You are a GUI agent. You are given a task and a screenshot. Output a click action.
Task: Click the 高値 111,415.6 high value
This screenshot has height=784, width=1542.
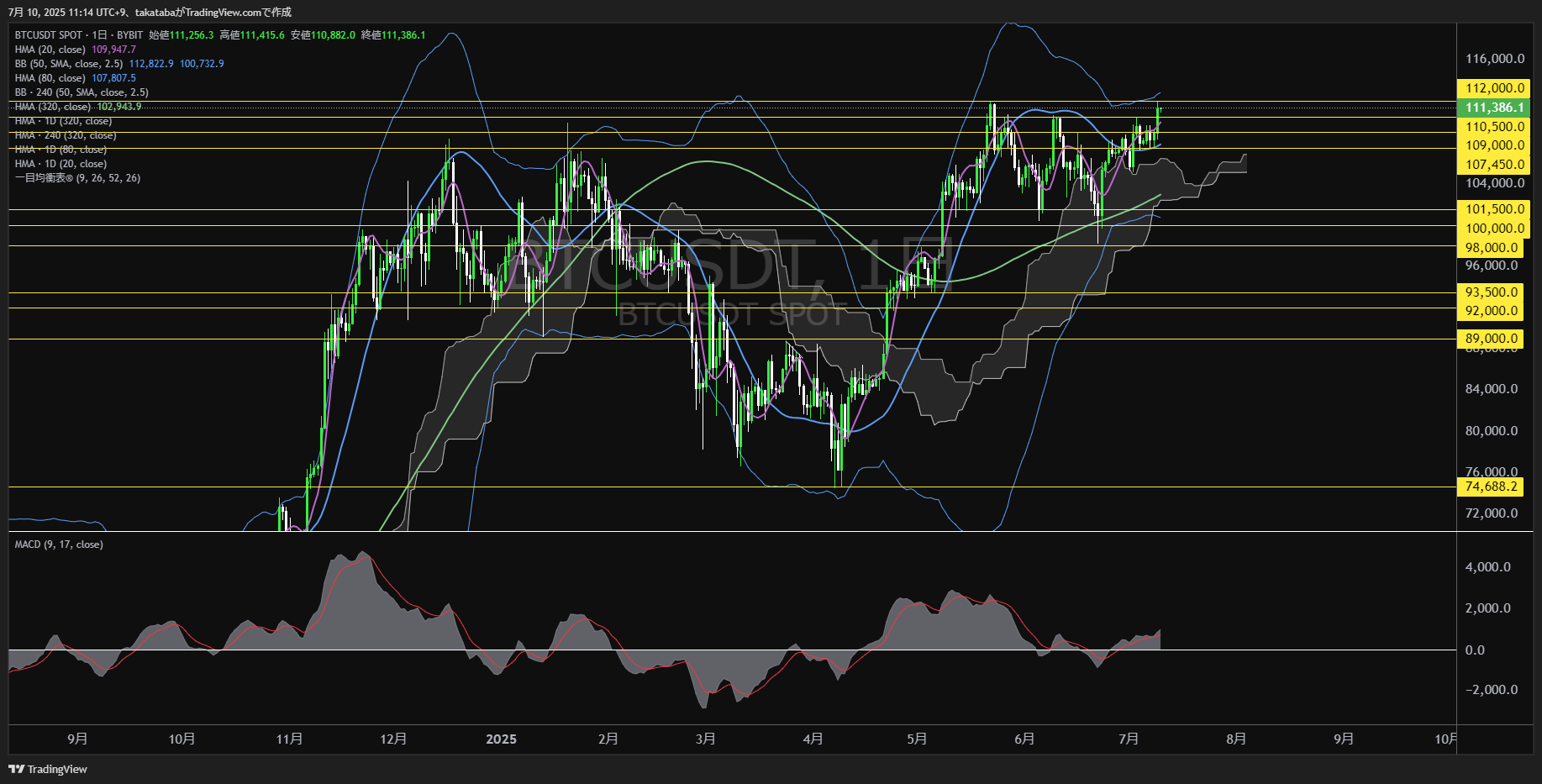coord(252,35)
